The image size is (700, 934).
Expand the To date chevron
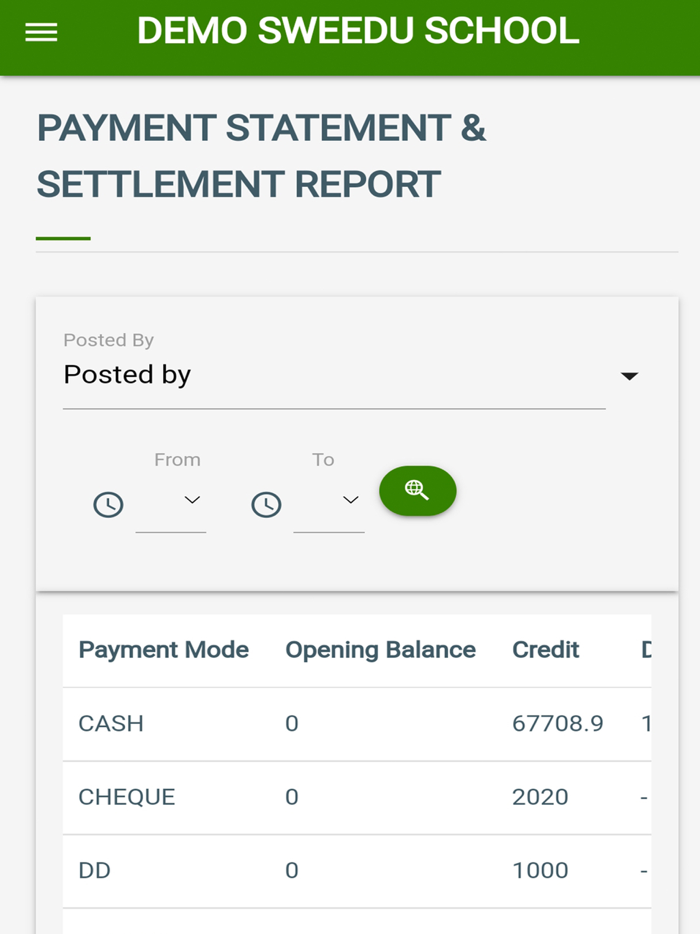tap(352, 499)
